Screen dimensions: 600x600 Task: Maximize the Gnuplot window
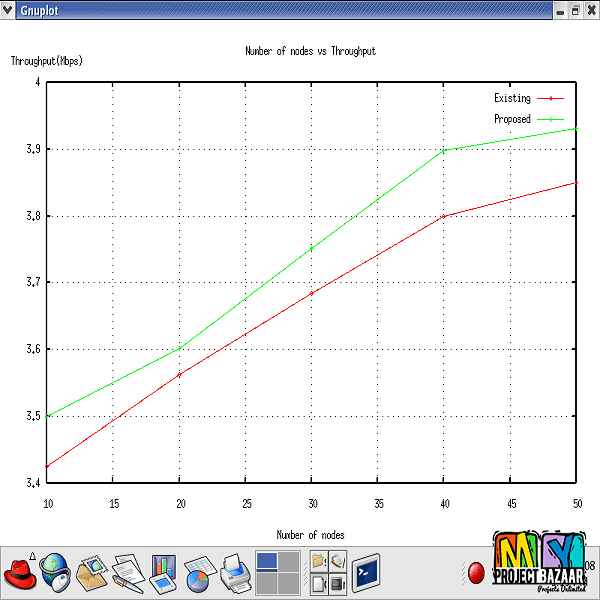575,9
